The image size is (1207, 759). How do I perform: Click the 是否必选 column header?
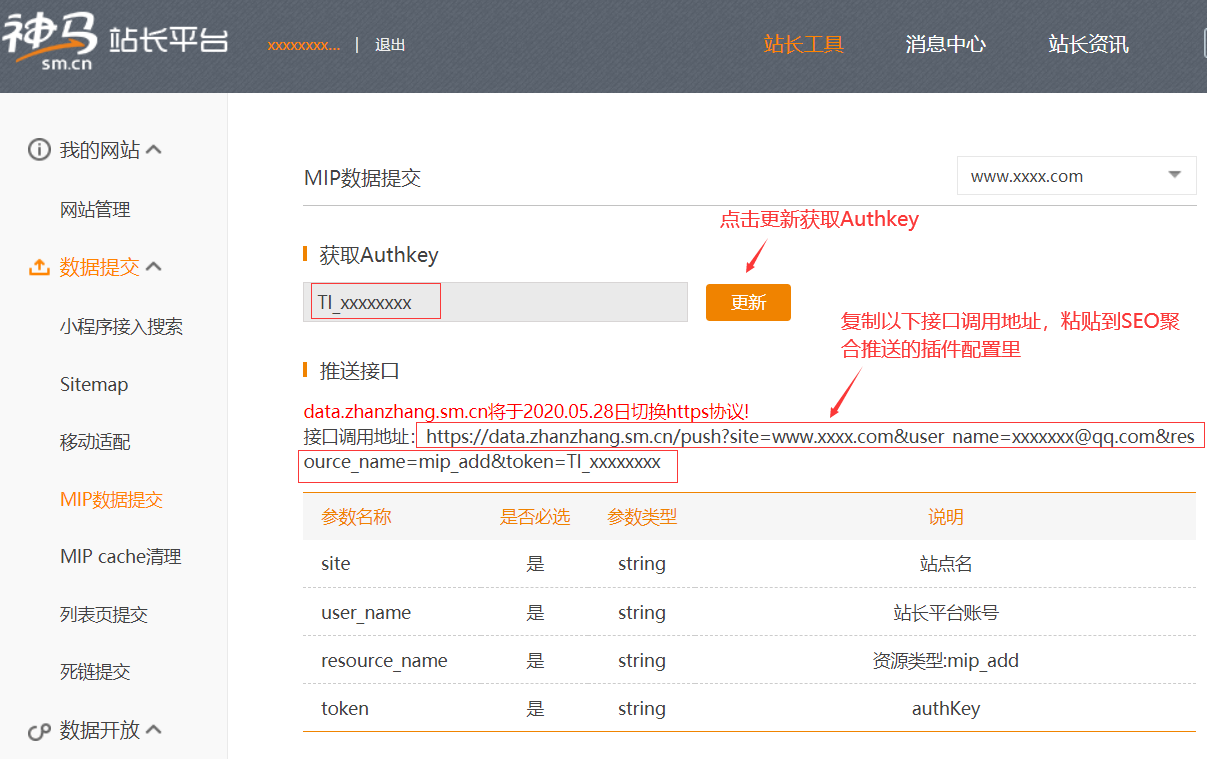[x=535, y=517]
